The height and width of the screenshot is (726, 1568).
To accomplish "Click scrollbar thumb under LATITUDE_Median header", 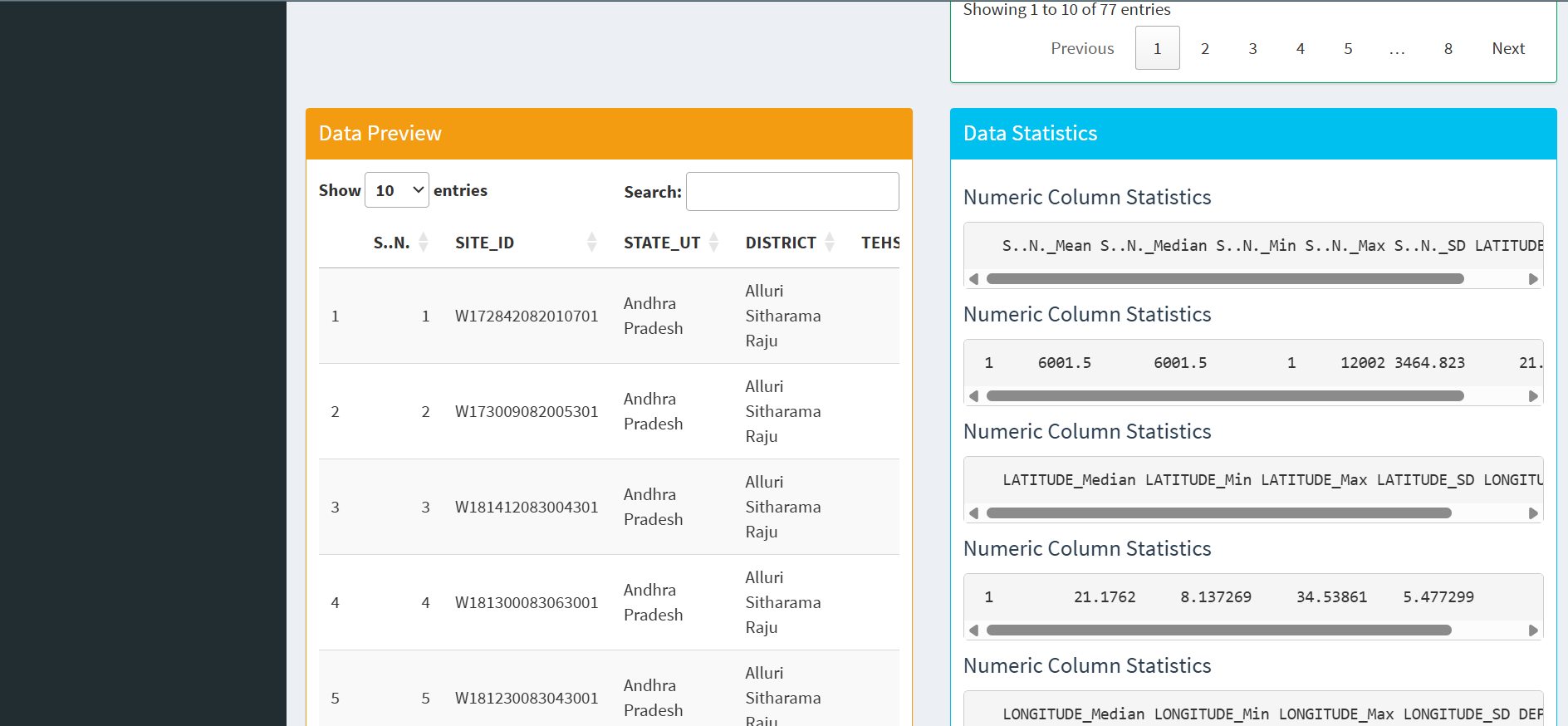I will point(1219,513).
